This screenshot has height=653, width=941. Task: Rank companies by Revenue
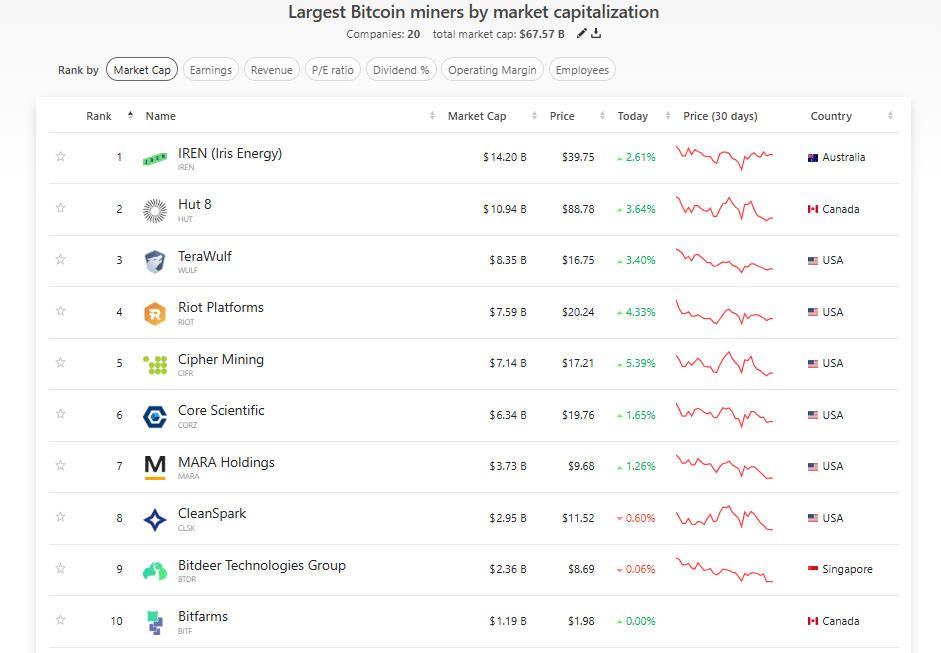tap(272, 70)
